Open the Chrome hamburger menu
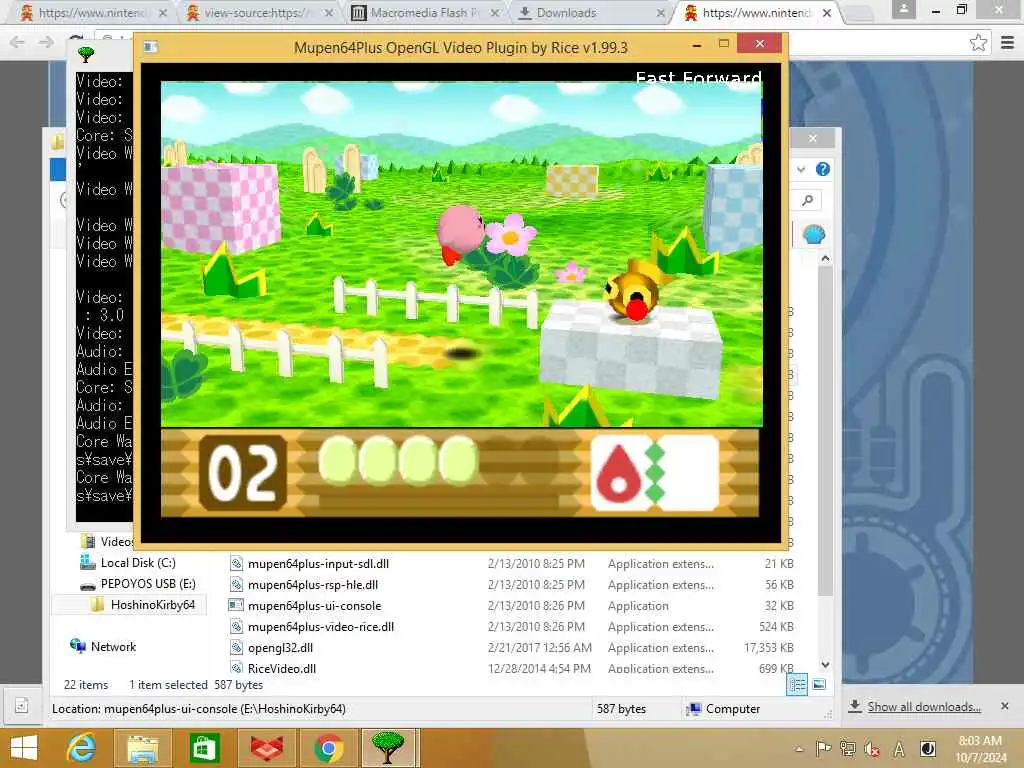The image size is (1024, 768). tap(1007, 43)
